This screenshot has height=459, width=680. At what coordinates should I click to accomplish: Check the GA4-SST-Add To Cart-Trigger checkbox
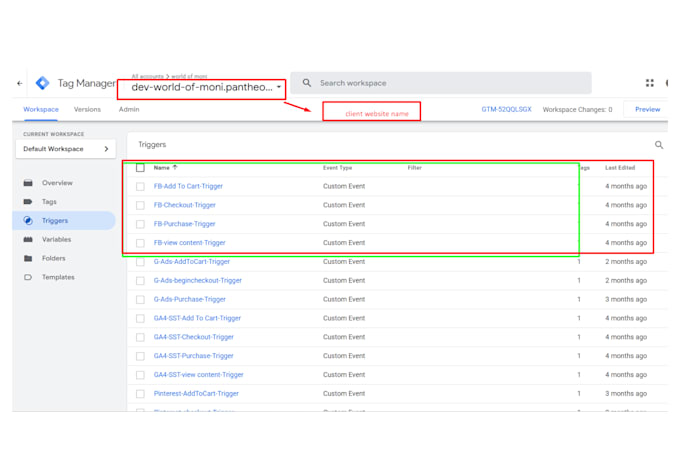coord(140,318)
